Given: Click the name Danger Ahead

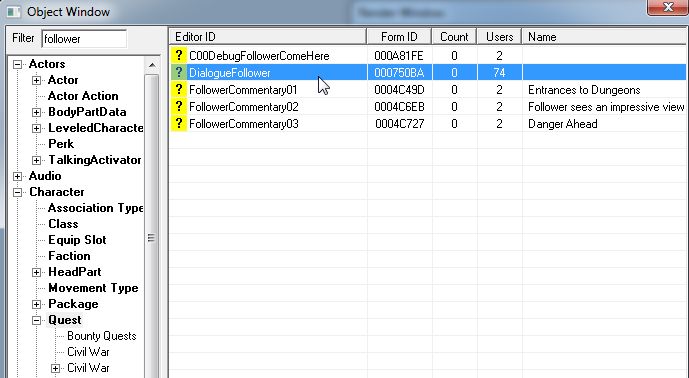Looking at the screenshot, I should pyautogui.click(x=562, y=124).
